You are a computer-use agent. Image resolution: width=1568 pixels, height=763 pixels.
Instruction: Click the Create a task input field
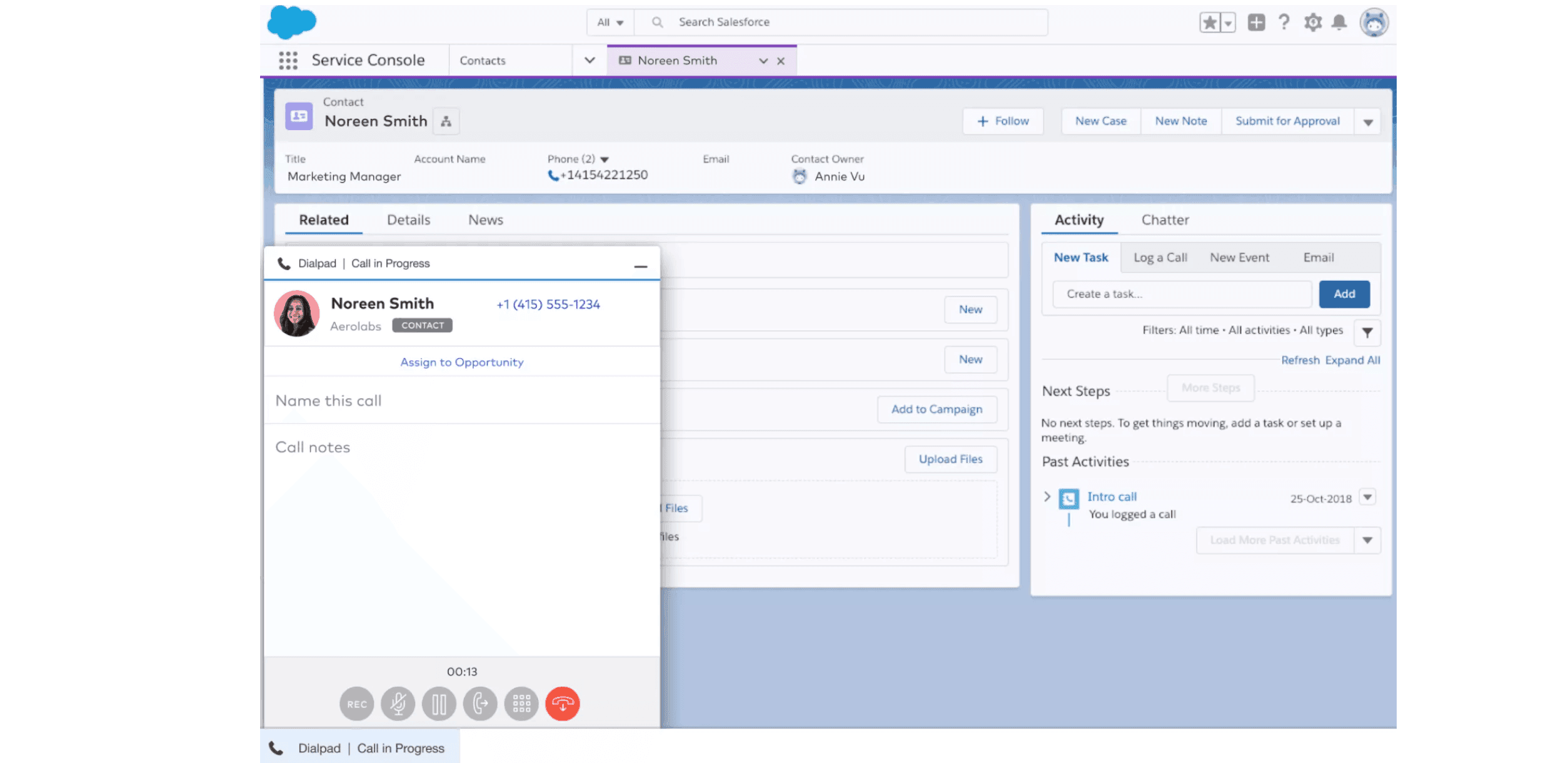(1180, 294)
